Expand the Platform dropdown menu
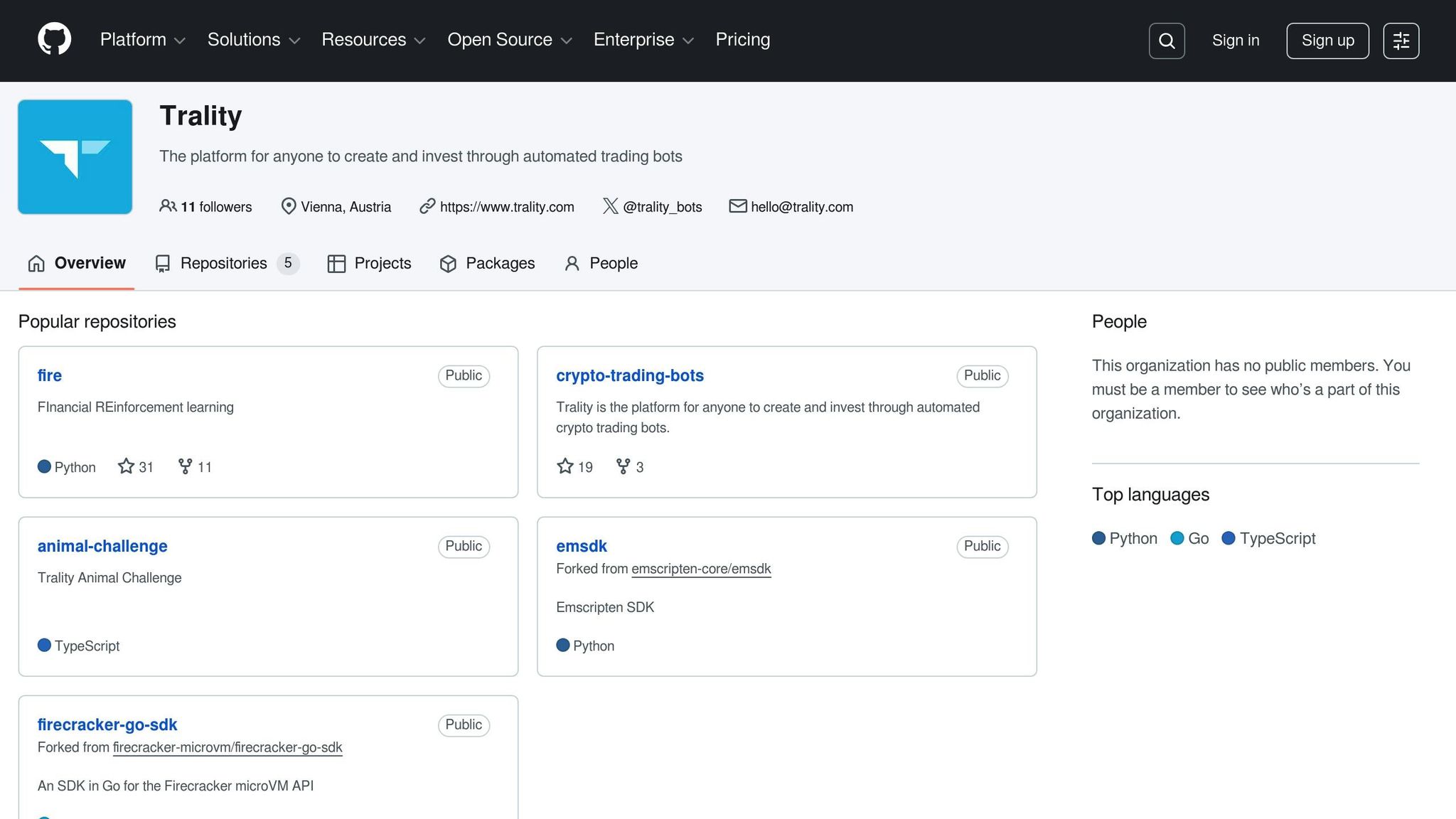 pos(142,40)
